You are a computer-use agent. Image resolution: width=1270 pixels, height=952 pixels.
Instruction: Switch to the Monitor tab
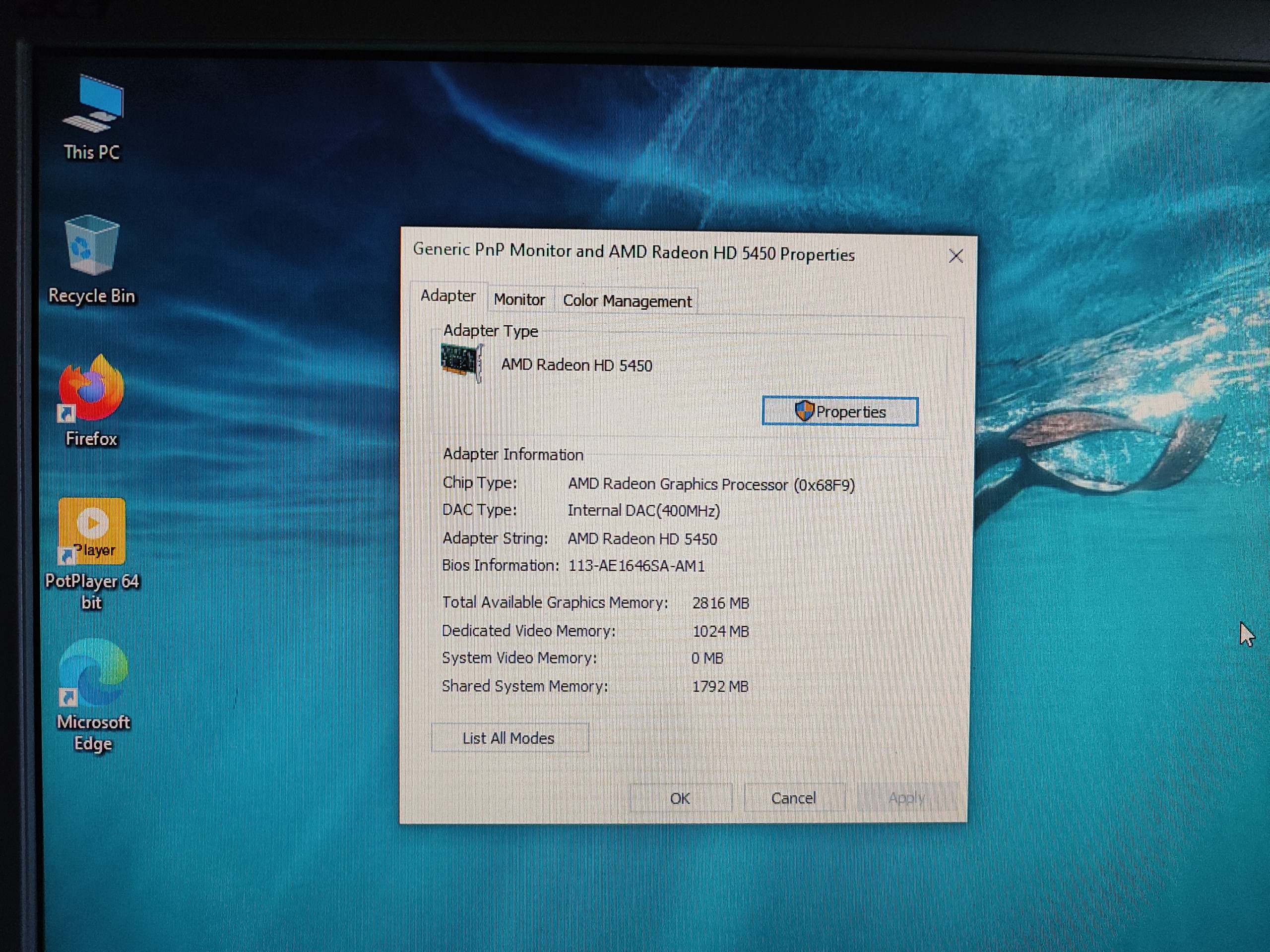519,299
